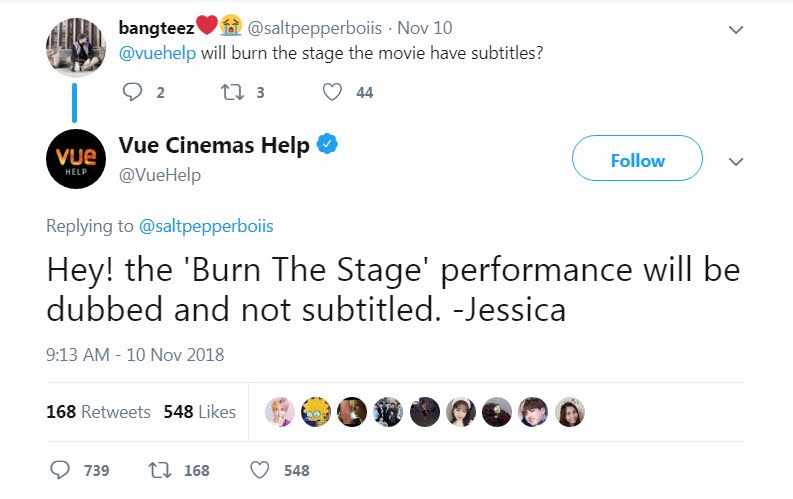This screenshot has width=793, height=499.
Task: Like the bangteez tweet
Action: [333, 93]
